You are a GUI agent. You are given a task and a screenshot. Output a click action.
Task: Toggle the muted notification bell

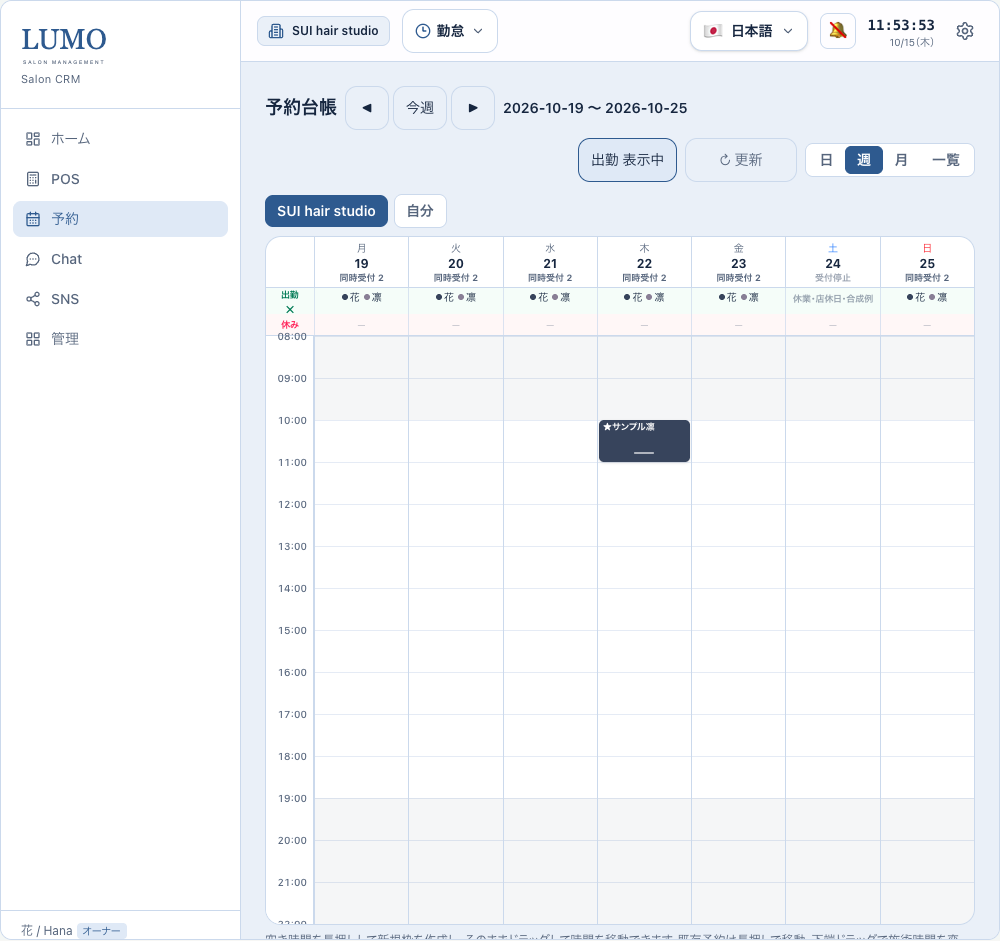tap(837, 31)
